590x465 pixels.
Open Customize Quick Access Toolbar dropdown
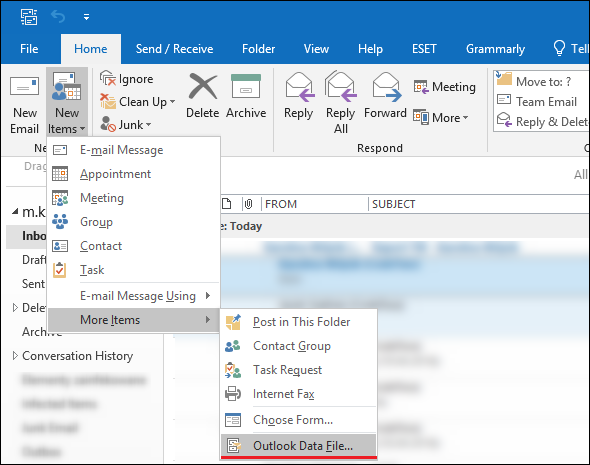point(87,17)
